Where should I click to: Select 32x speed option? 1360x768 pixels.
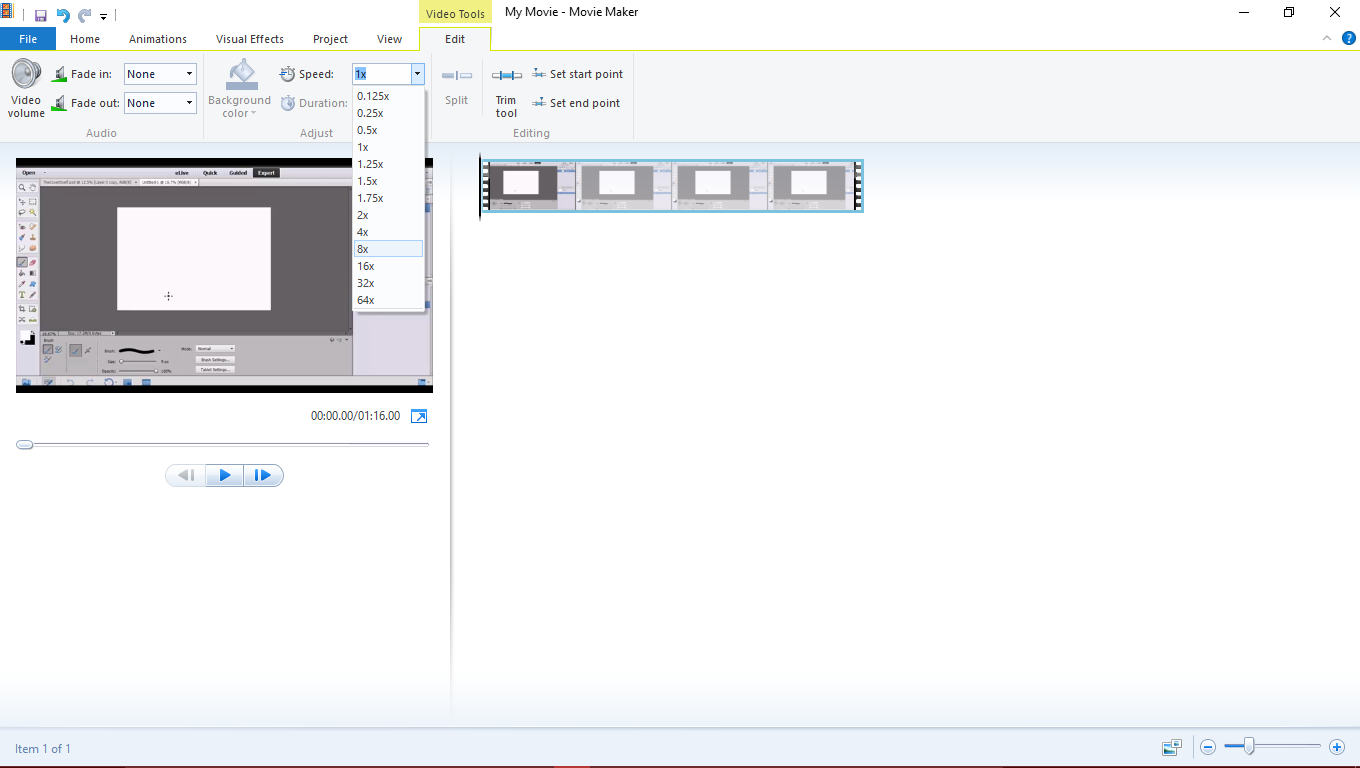point(388,283)
